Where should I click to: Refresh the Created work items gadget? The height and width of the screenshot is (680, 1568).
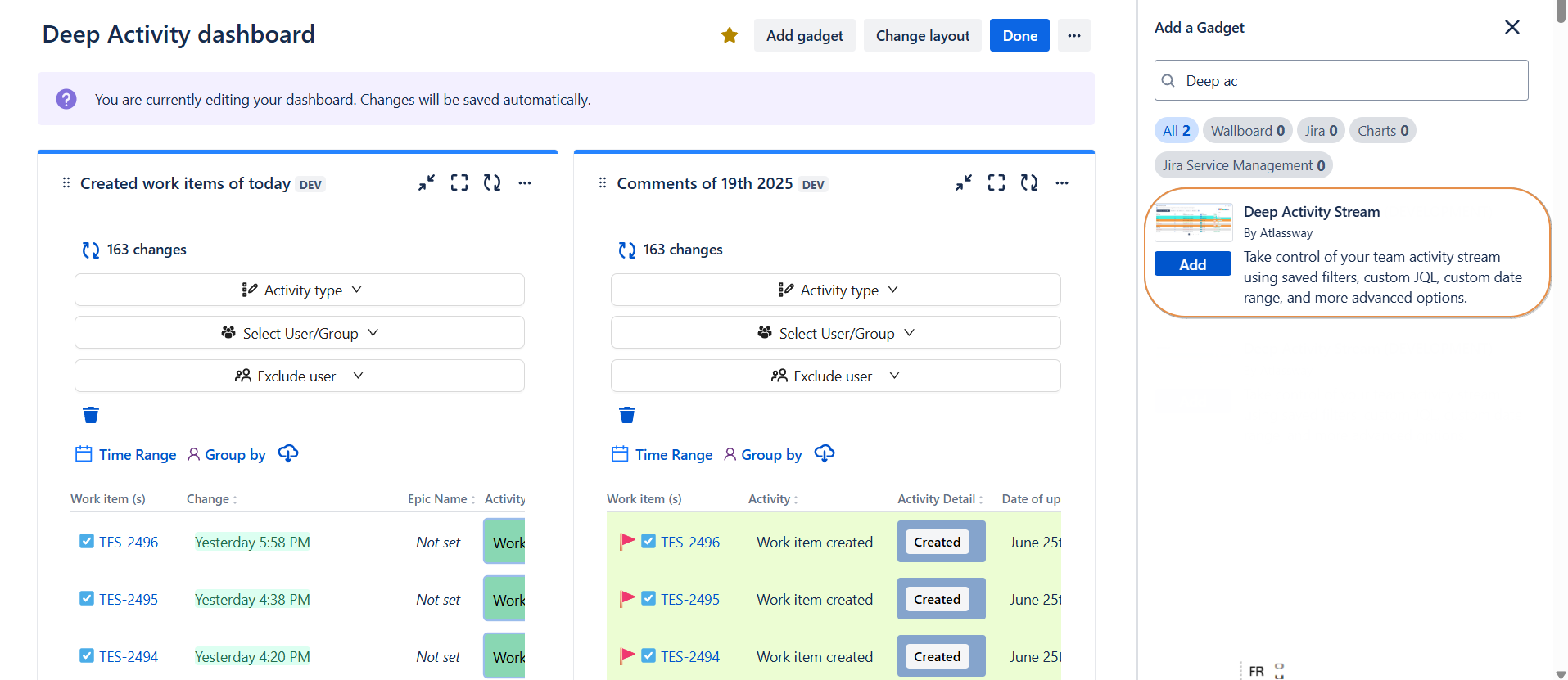point(492,182)
